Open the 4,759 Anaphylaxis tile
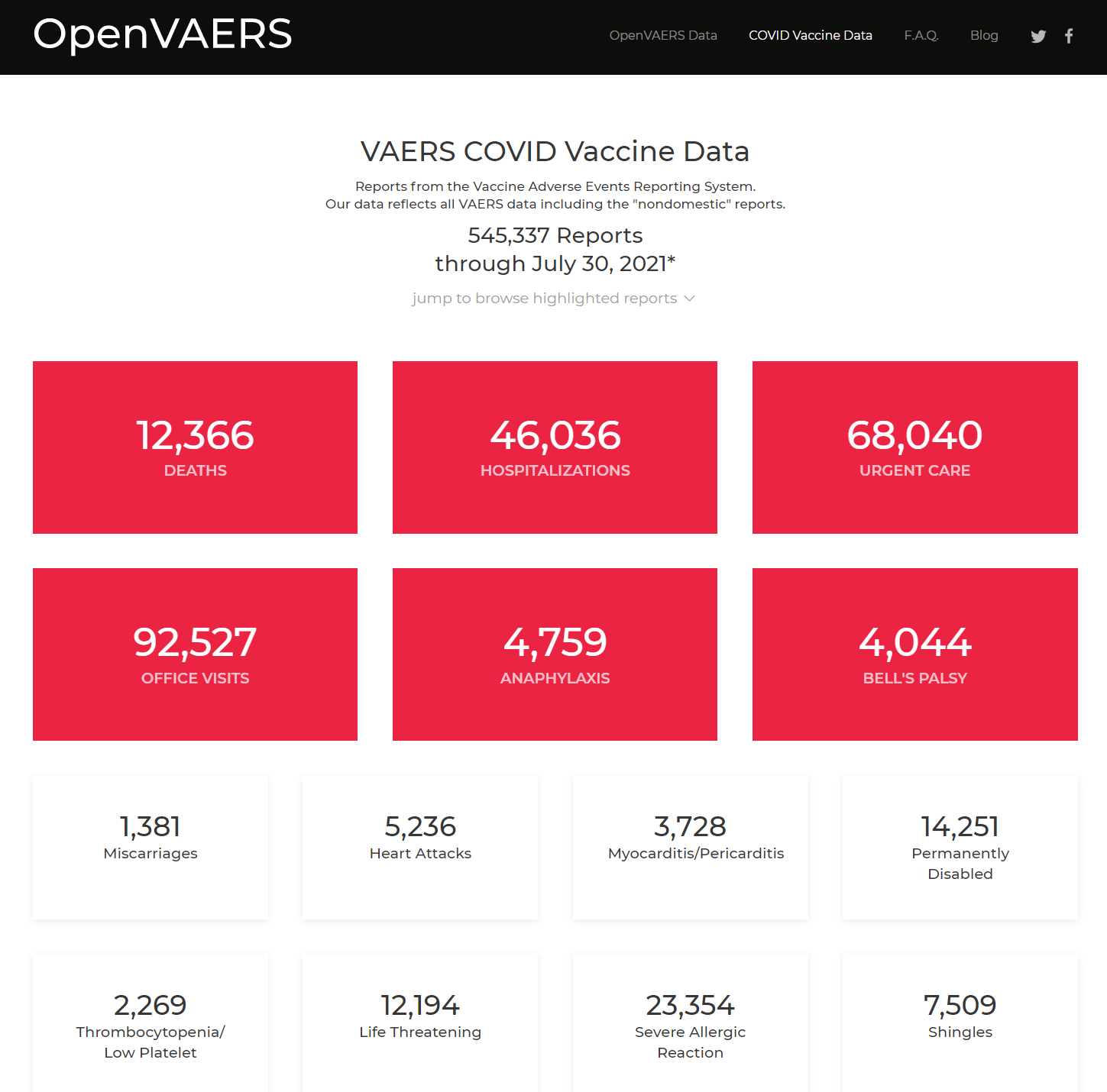The height and width of the screenshot is (1092, 1107). point(555,654)
